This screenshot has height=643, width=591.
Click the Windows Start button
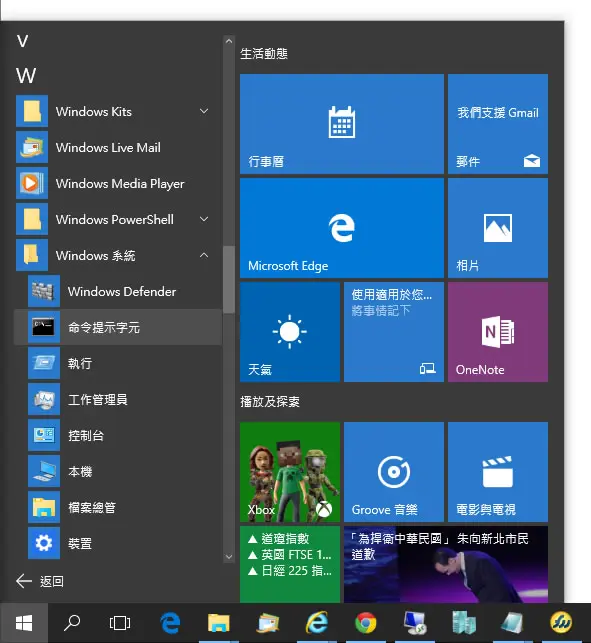tap(24, 623)
